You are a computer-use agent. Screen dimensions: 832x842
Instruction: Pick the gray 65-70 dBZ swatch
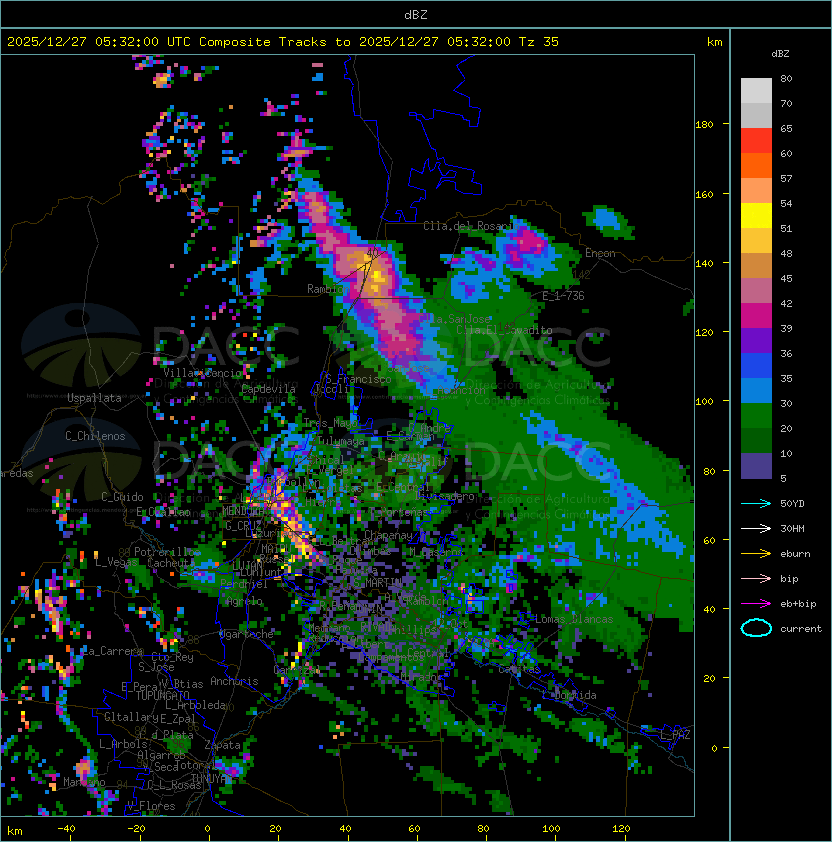[756, 115]
